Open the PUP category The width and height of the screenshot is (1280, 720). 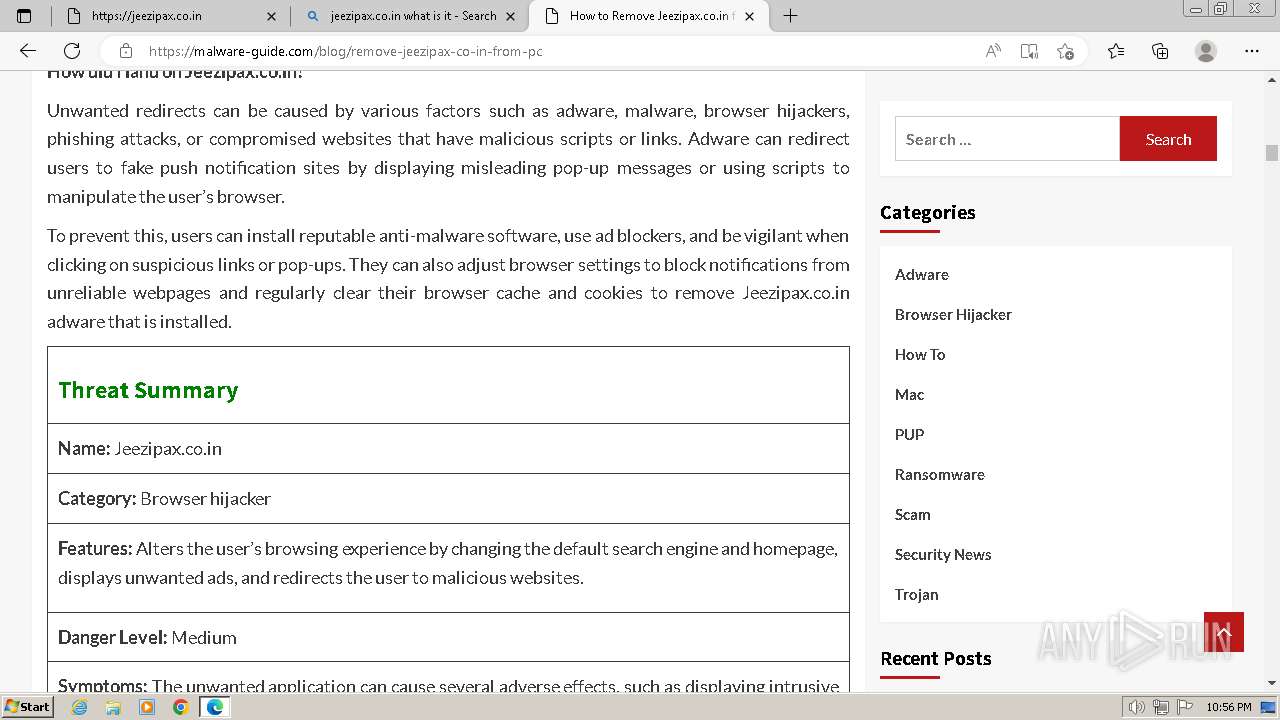coord(909,434)
